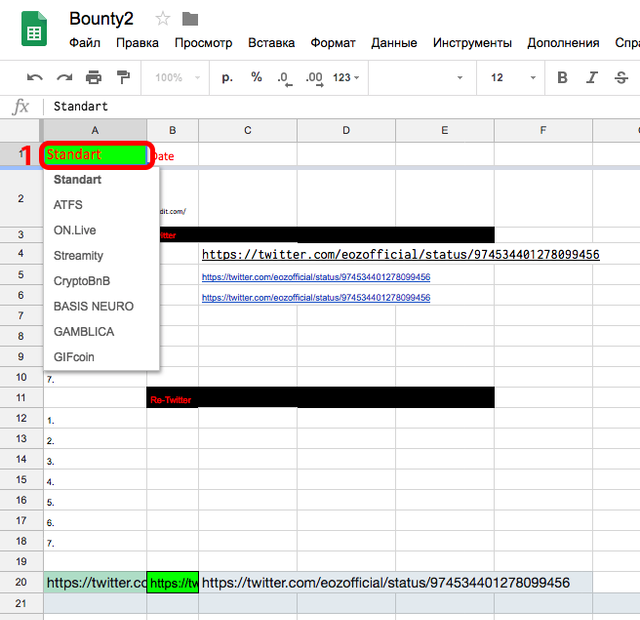640x620 pixels.
Task: Open the Вставка menu
Action: click(x=271, y=42)
